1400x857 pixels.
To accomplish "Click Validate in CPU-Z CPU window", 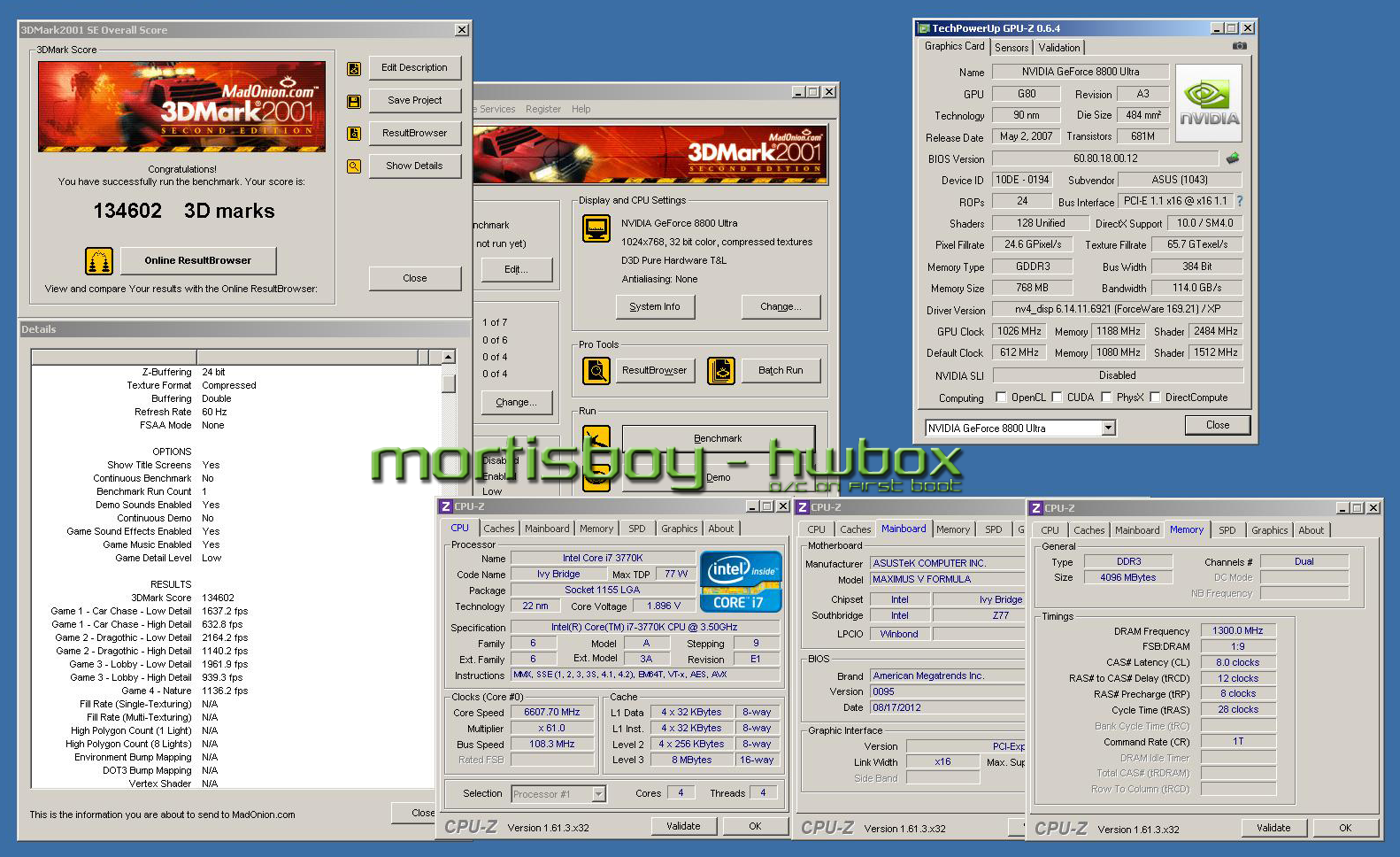I will pos(683,826).
